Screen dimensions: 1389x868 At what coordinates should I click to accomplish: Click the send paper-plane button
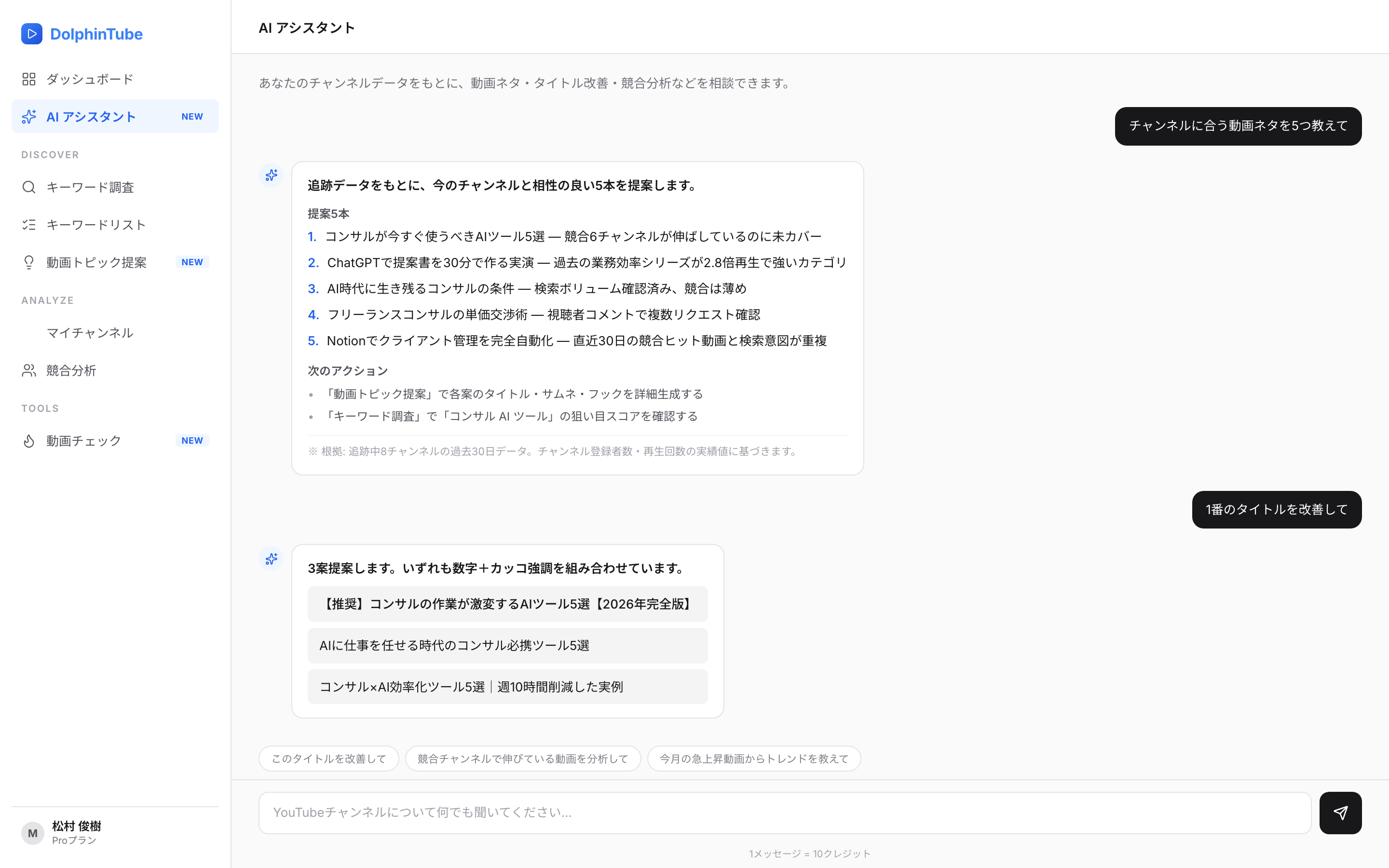tap(1340, 813)
